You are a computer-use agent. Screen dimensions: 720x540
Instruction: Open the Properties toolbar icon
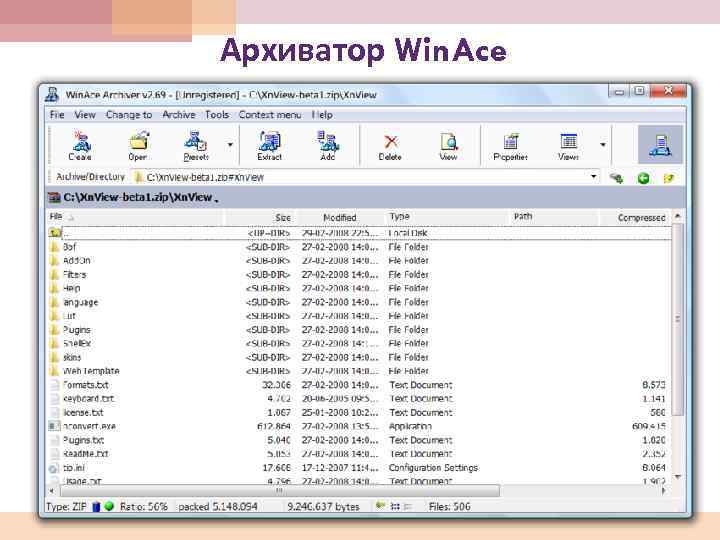(510, 146)
